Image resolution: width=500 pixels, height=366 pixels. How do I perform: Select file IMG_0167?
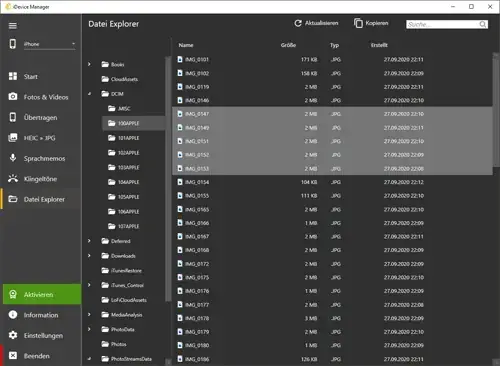click(332, 237)
